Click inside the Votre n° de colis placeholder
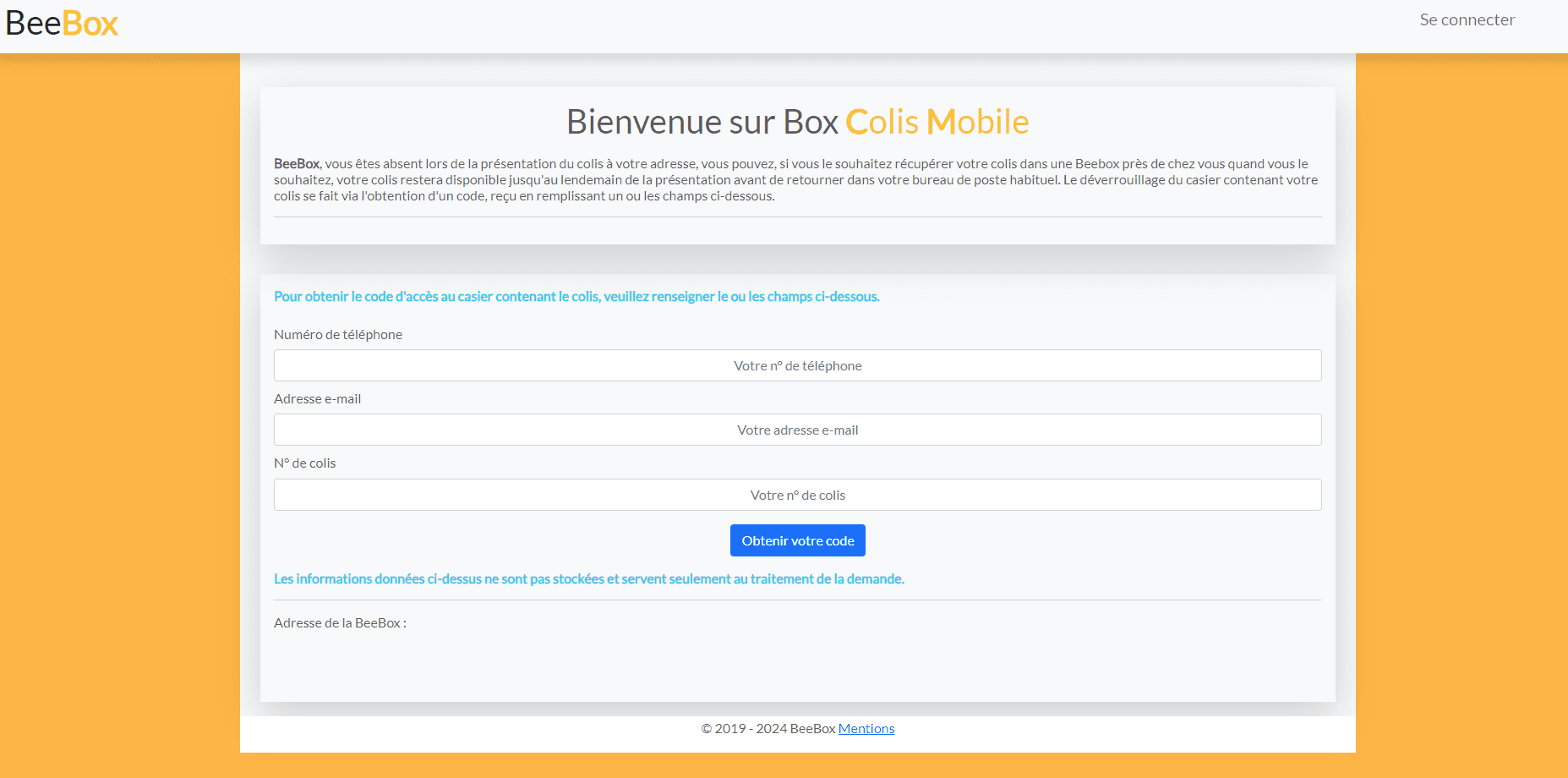The image size is (1568, 778). click(x=797, y=495)
